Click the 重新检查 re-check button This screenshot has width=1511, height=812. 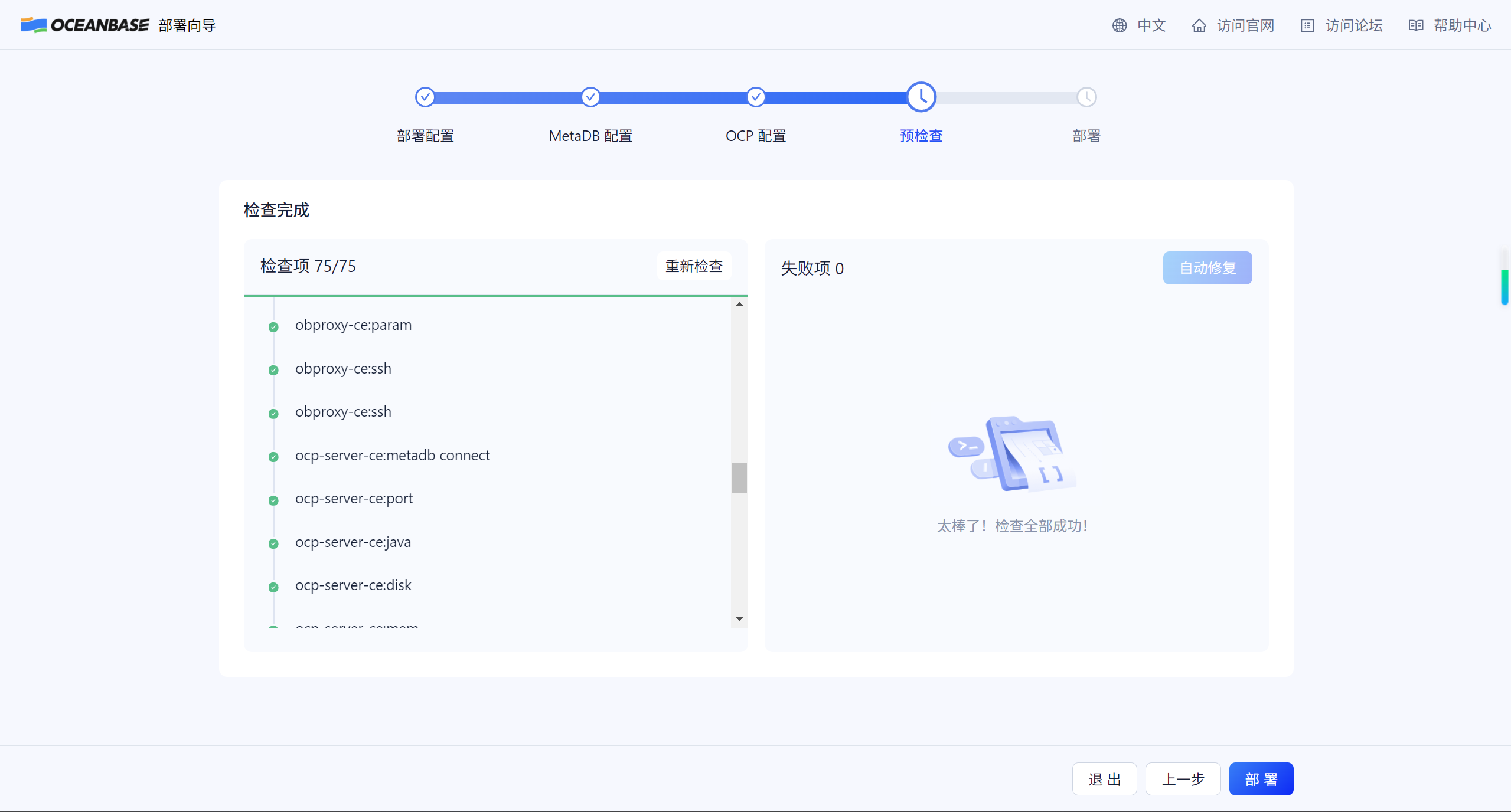pyautogui.click(x=694, y=266)
